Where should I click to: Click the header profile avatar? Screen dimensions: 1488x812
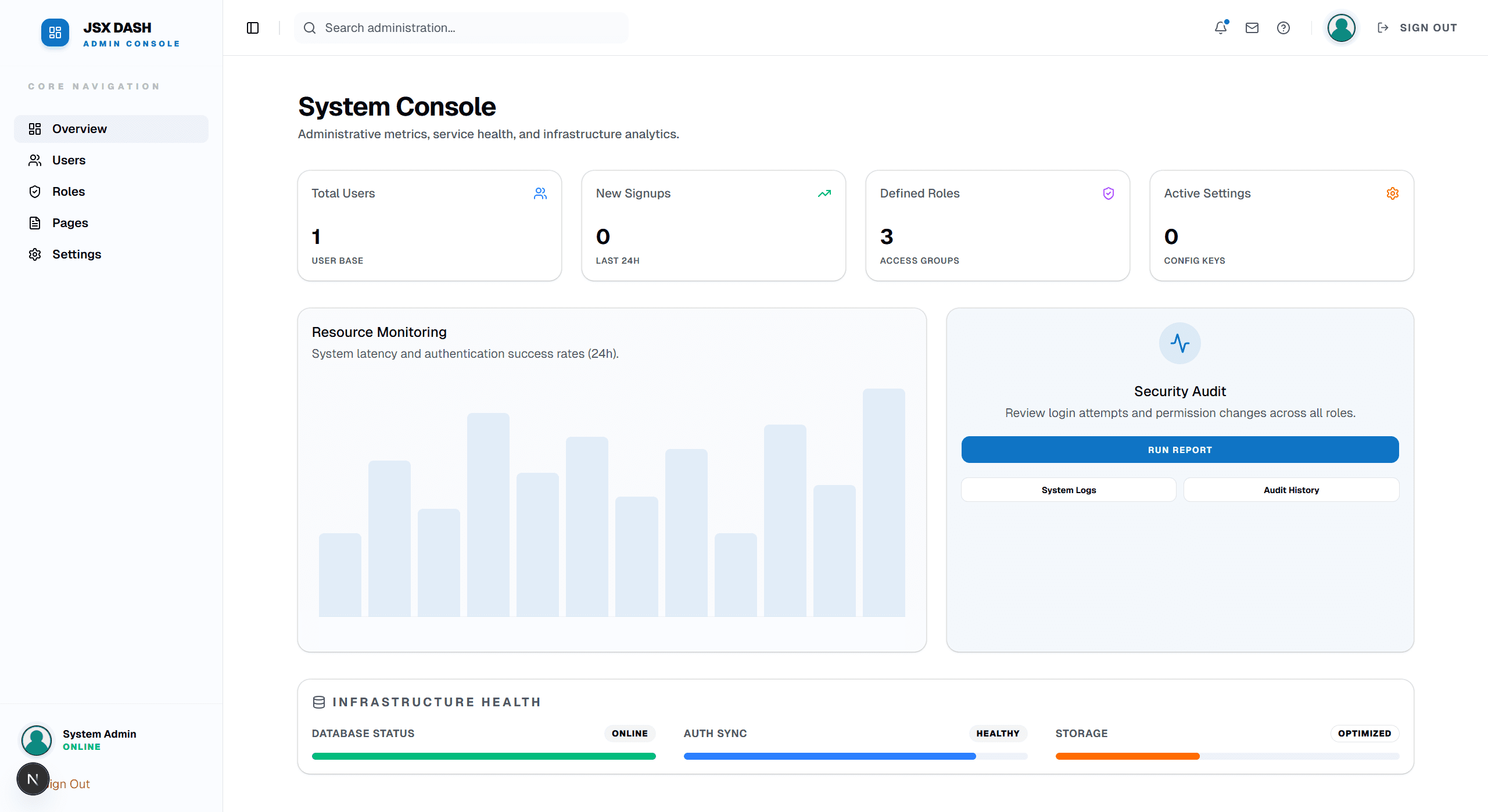tap(1342, 28)
